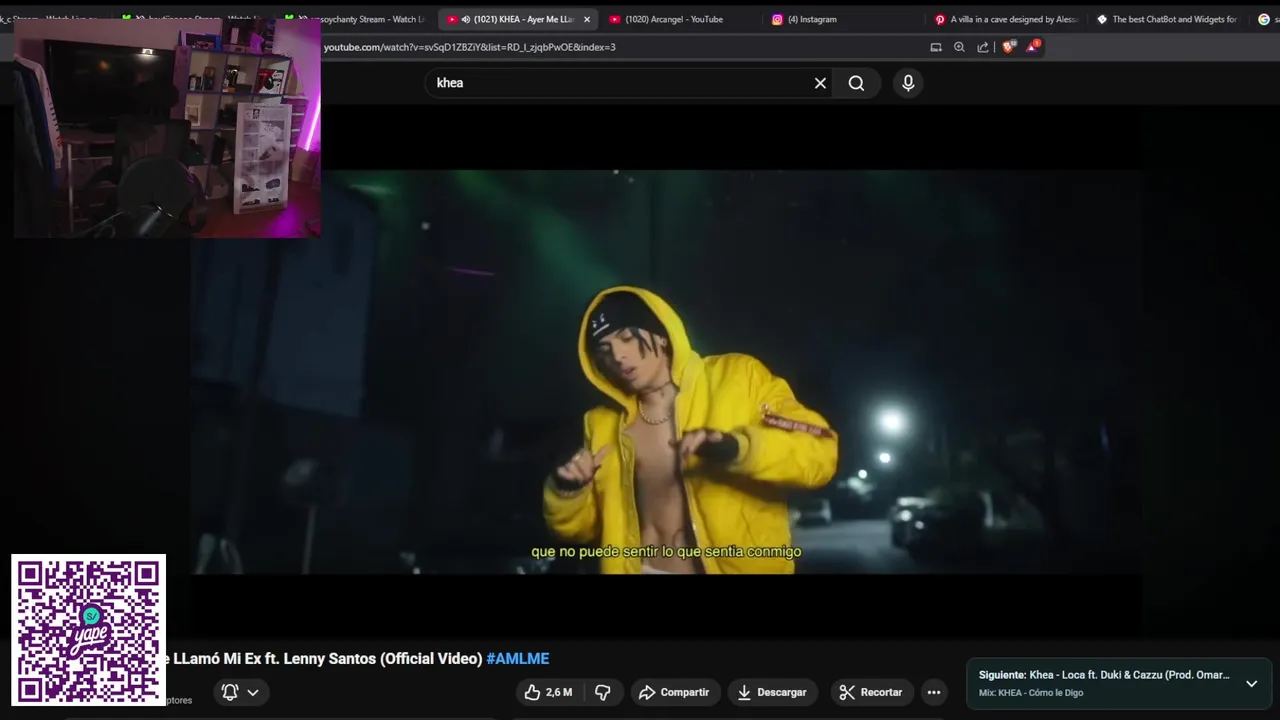The height and width of the screenshot is (720, 1280).
Task: Dislike the video with thumbs down
Action: click(603, 692)
